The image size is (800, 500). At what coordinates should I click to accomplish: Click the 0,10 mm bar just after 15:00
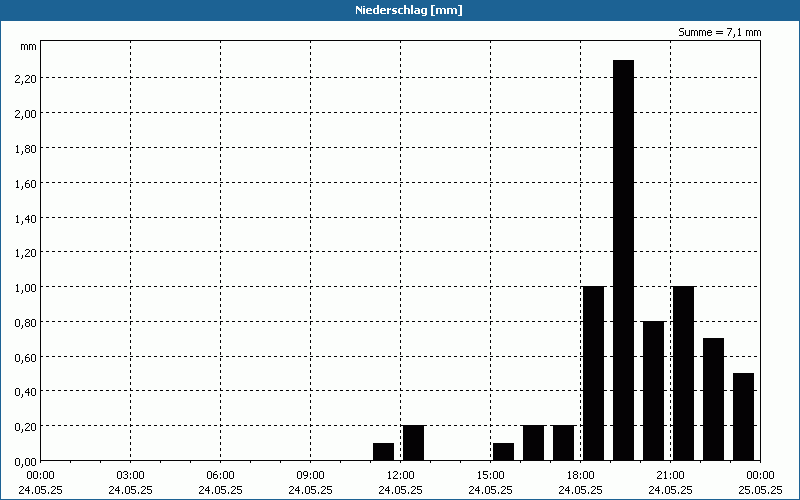click(x=504, y=452)
